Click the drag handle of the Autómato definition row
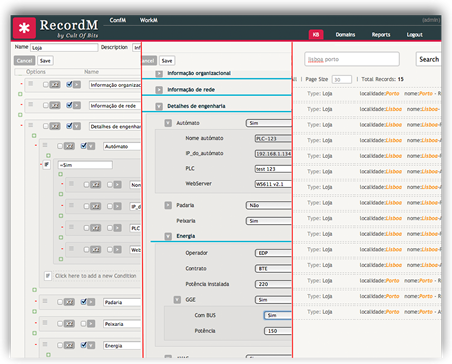 point(45,145)
